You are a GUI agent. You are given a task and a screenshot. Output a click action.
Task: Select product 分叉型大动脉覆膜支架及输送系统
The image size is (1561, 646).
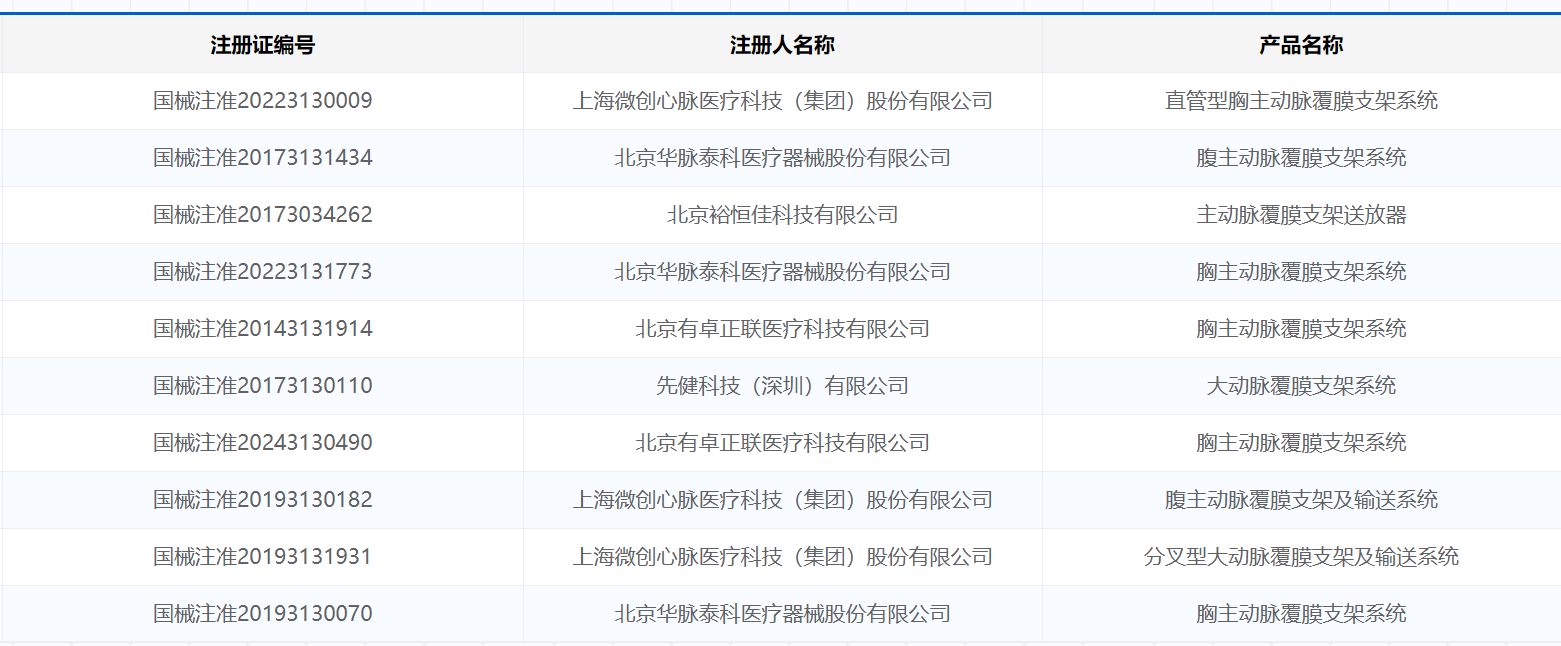[1301, 557]
